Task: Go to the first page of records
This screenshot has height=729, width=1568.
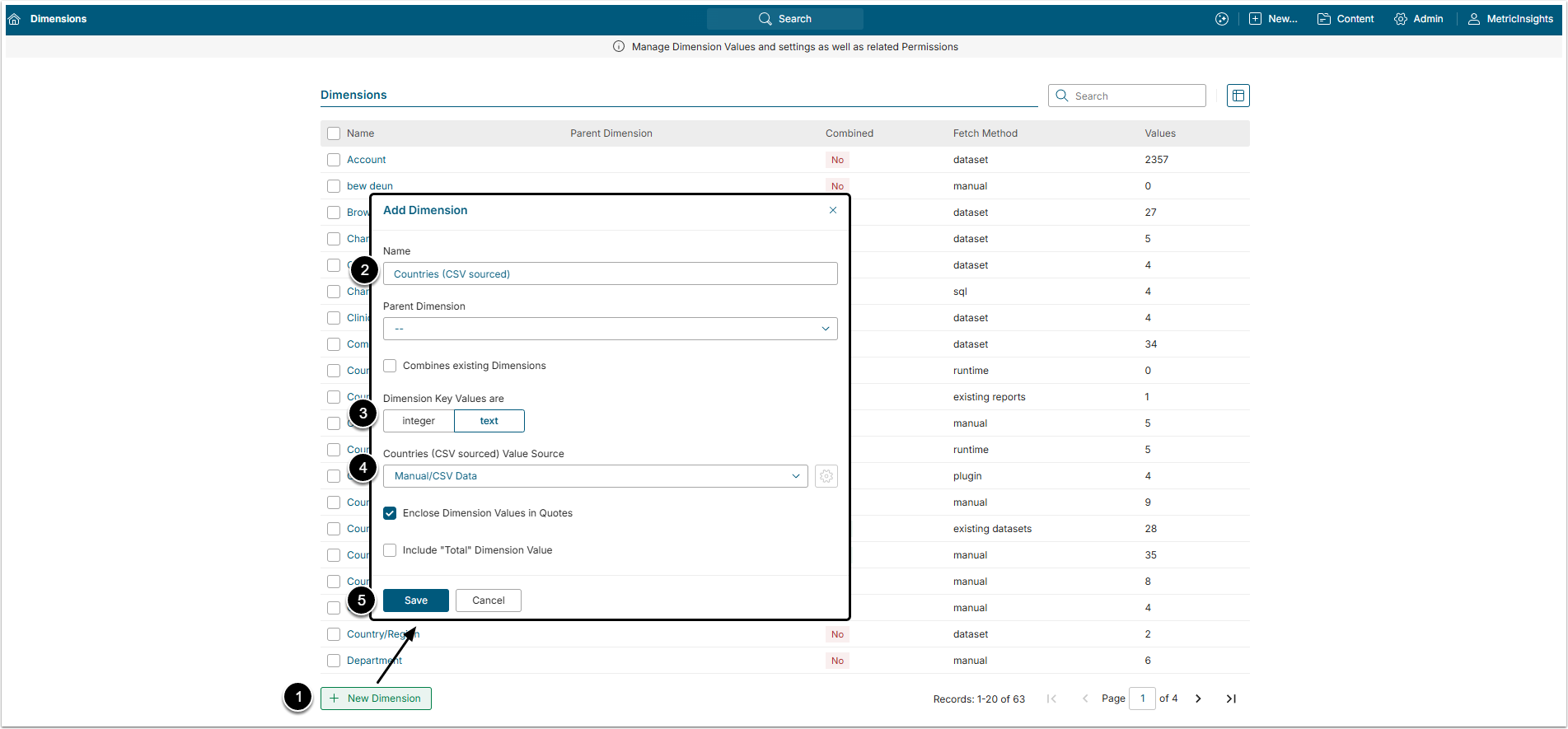Action: tap(1051, 699)
